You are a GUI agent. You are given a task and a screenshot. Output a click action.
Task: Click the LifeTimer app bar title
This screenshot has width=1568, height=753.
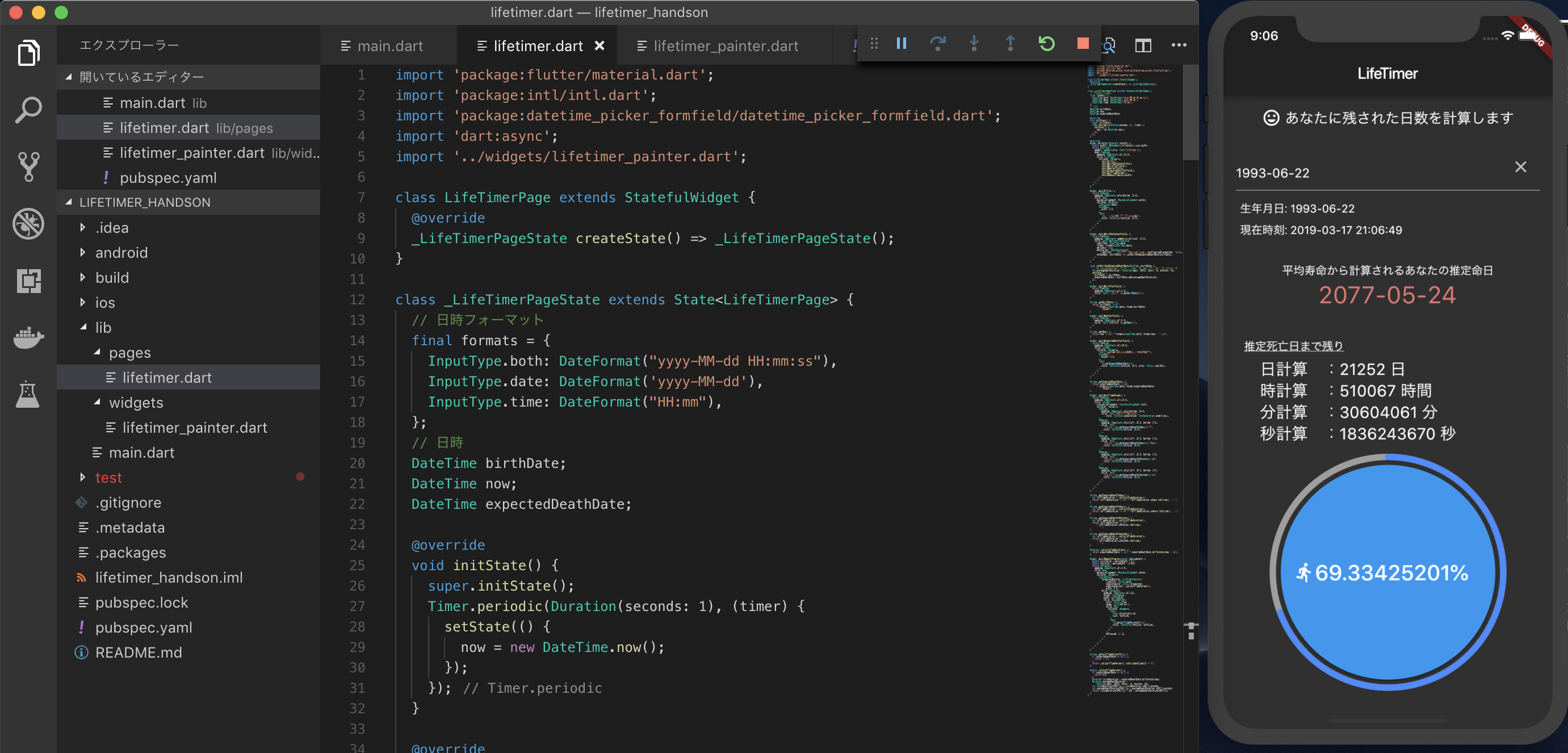(x=1387, y=74)
